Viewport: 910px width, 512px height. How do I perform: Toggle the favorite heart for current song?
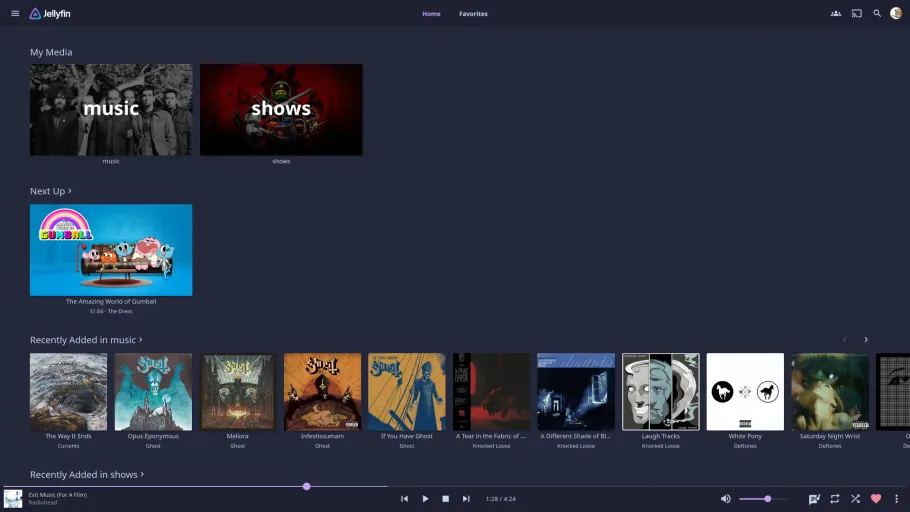pyautogui.click(x=876, y=499)
